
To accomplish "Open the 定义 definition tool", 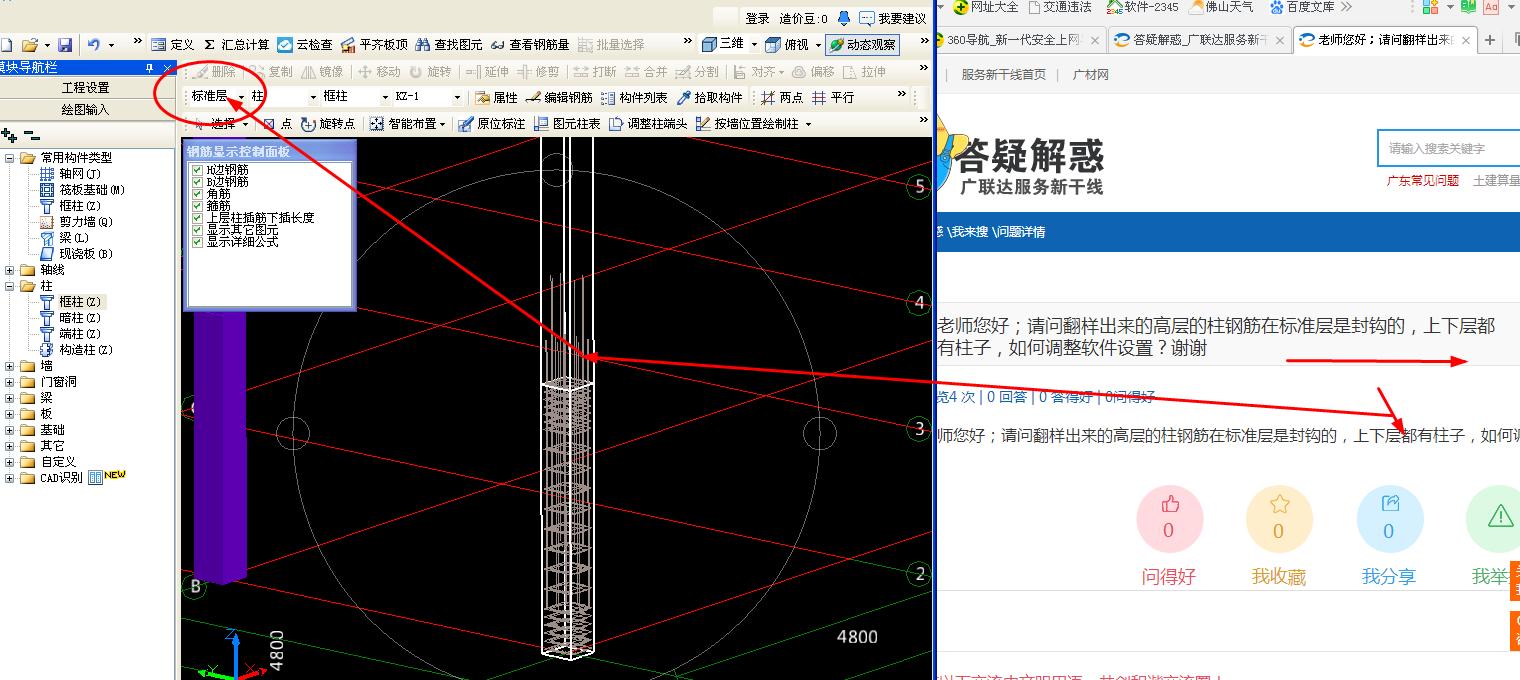I will pyautogui.click(x=173, y=45).
